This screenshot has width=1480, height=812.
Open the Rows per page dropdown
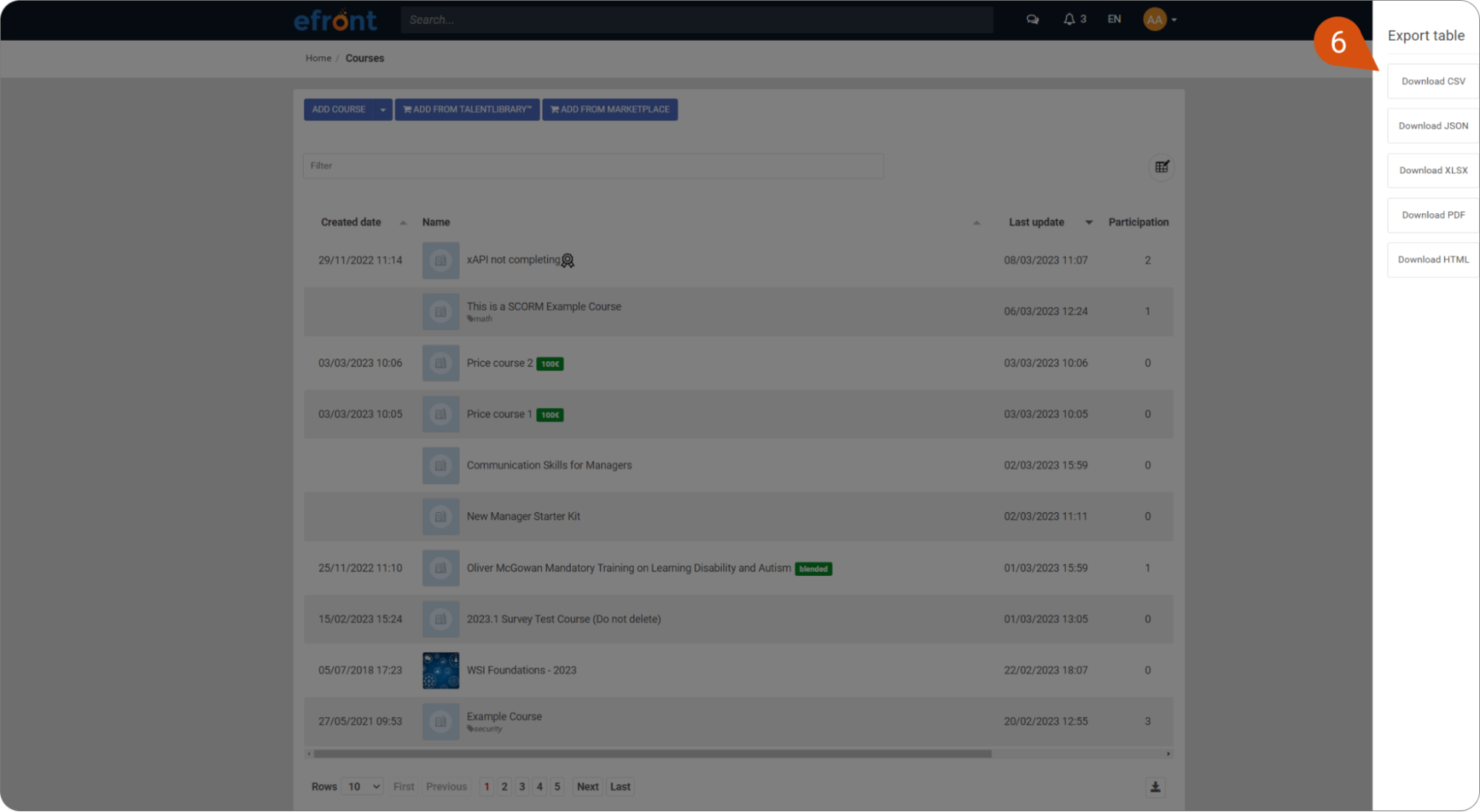point(364,787)
